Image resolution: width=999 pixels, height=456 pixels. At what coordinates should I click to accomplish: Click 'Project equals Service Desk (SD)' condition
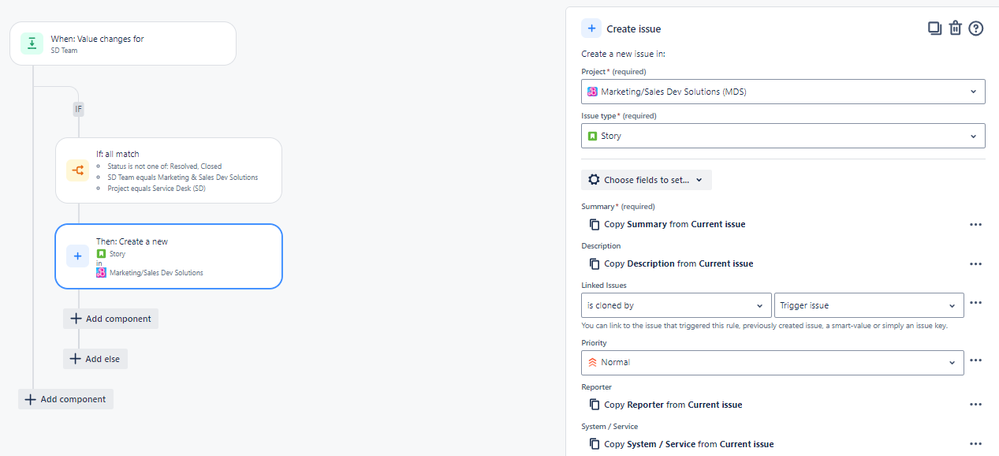tap(157, 189)
